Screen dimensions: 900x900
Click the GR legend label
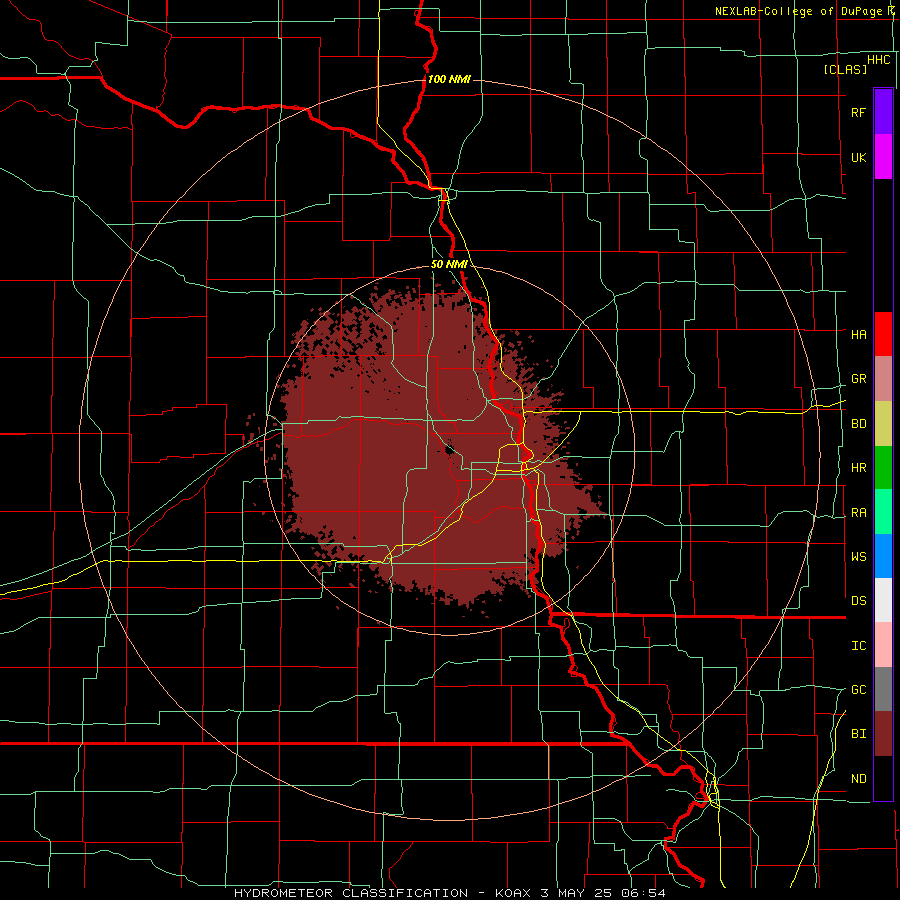[x=859, y=379]
